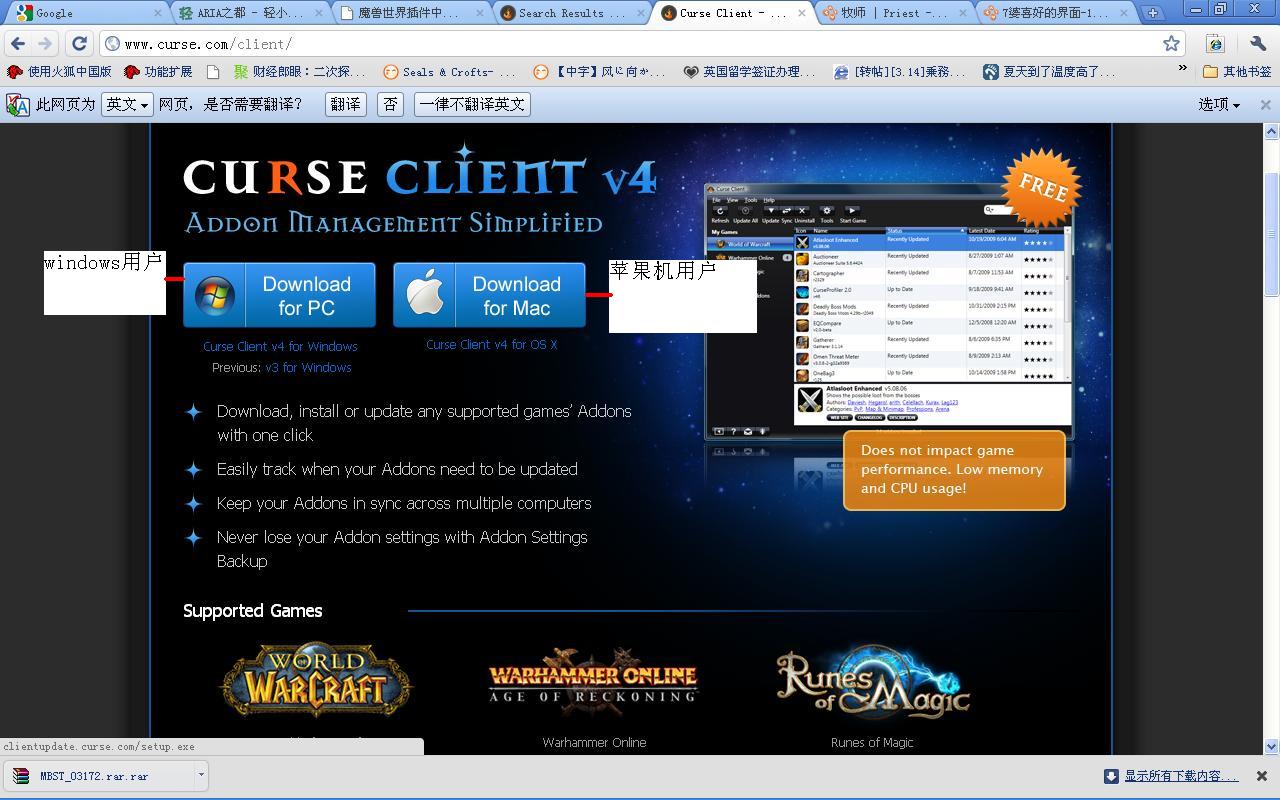Click 显示所有下载内容 link

pos(1180,776)
